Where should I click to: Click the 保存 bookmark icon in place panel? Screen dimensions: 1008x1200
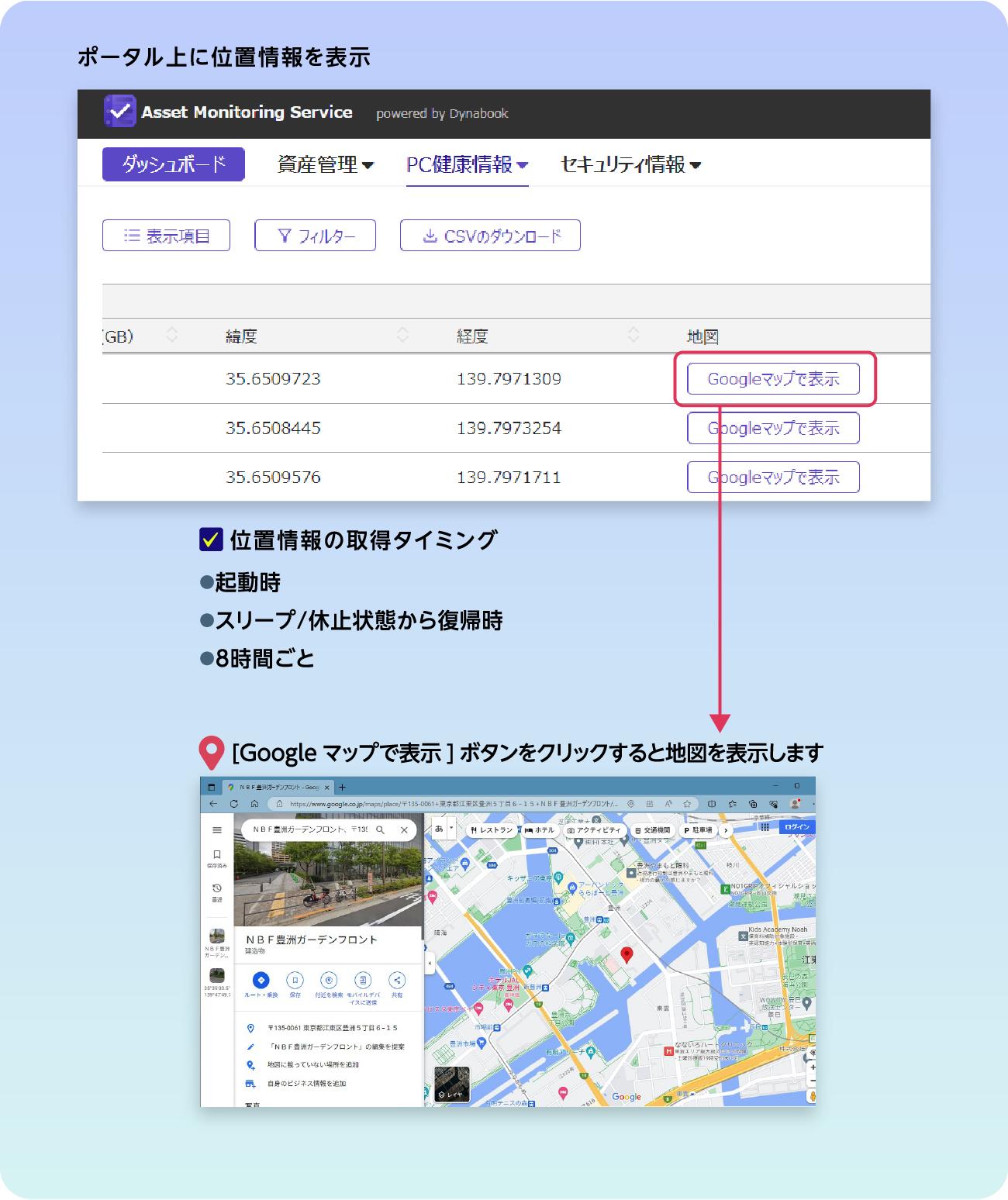295,981
